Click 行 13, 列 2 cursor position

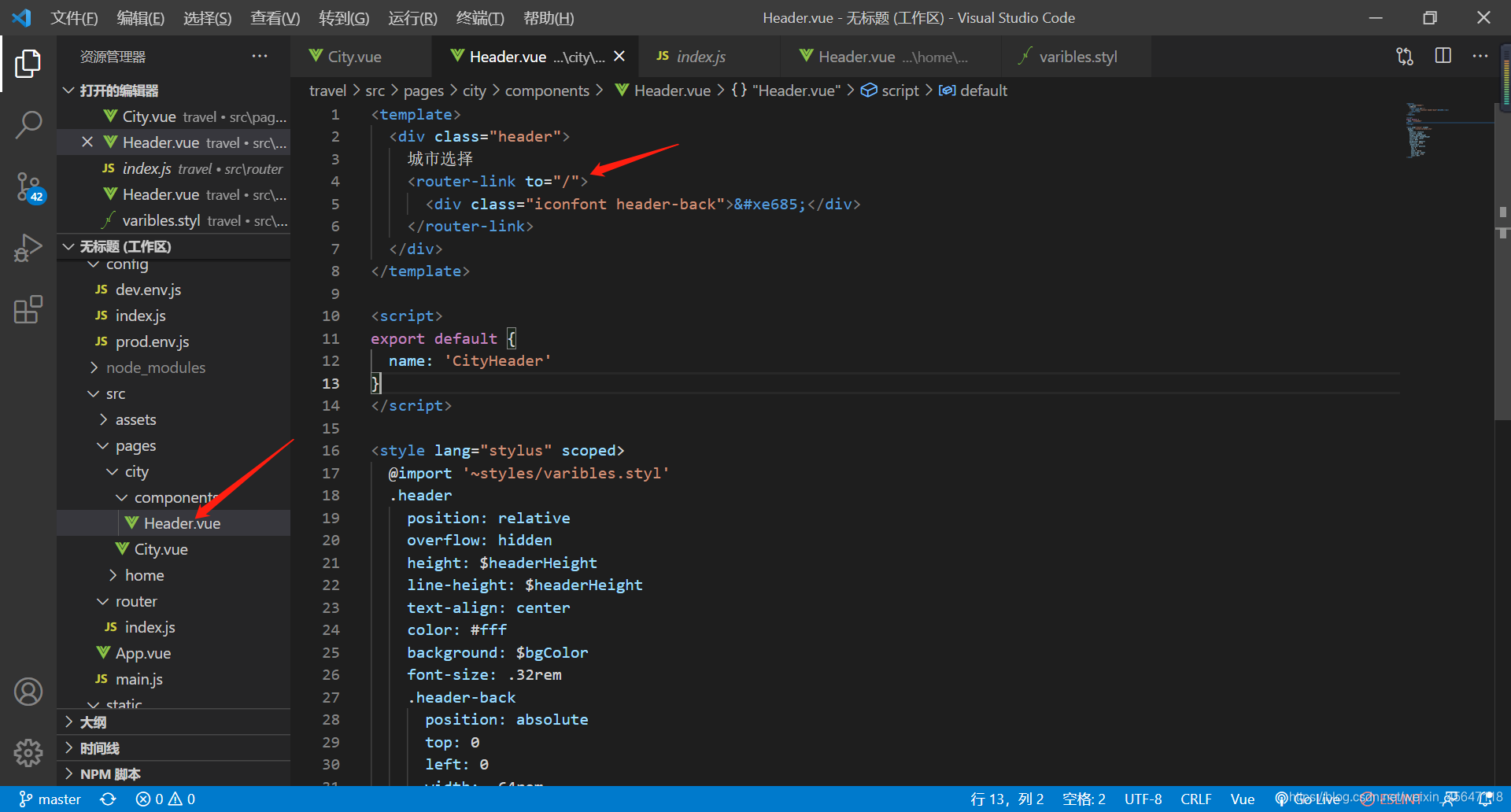point(1007,799)
